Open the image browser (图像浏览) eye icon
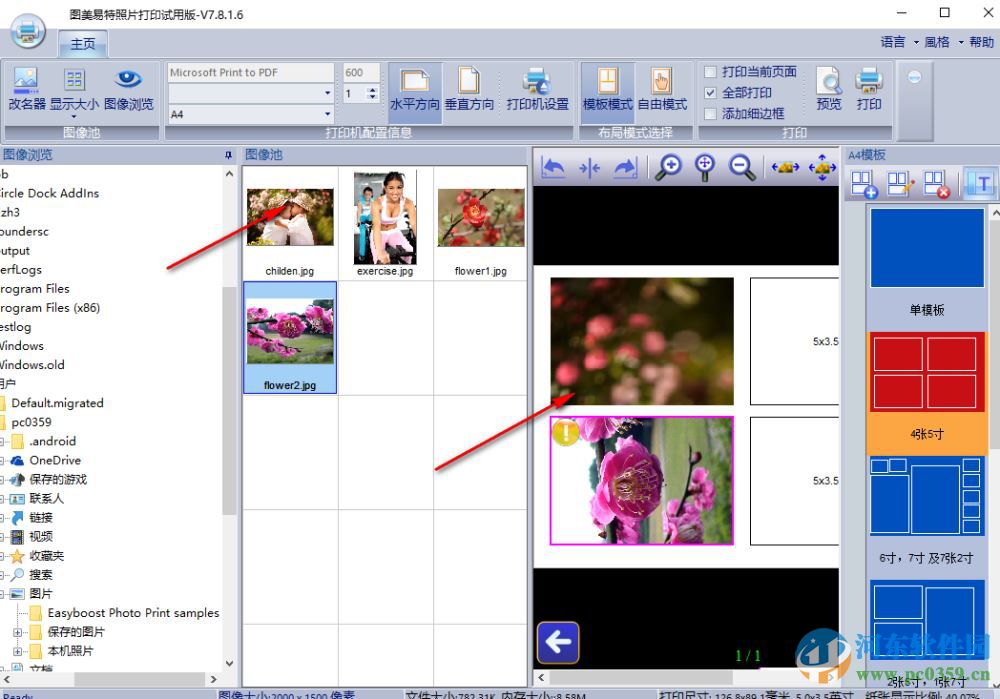 (x=129, y=89)
